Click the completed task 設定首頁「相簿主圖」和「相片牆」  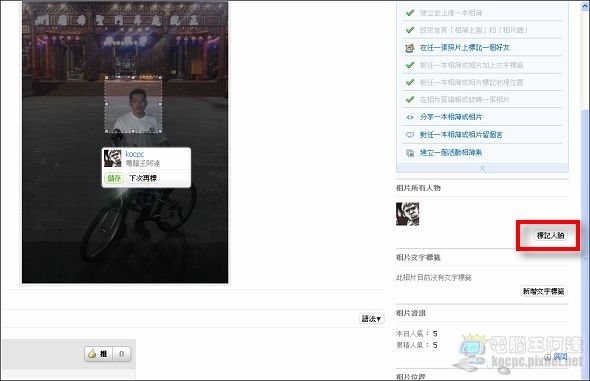[474, 30]
